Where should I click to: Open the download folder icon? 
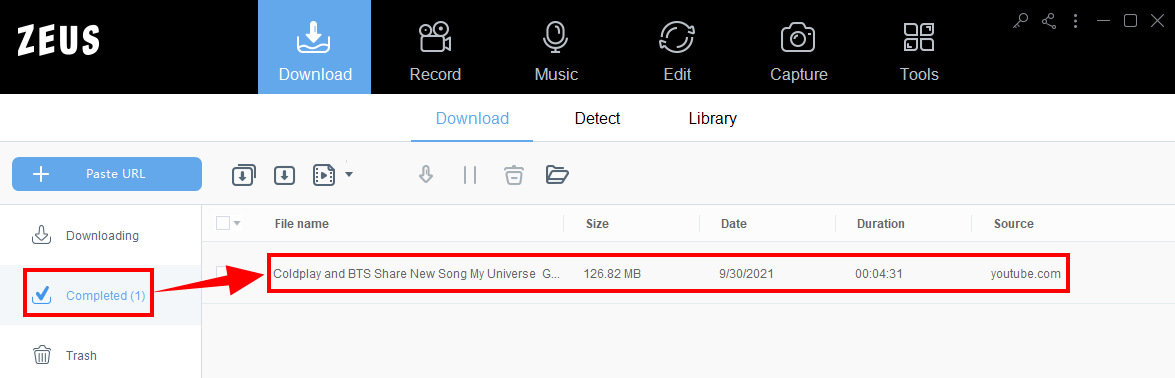point(558,175)
